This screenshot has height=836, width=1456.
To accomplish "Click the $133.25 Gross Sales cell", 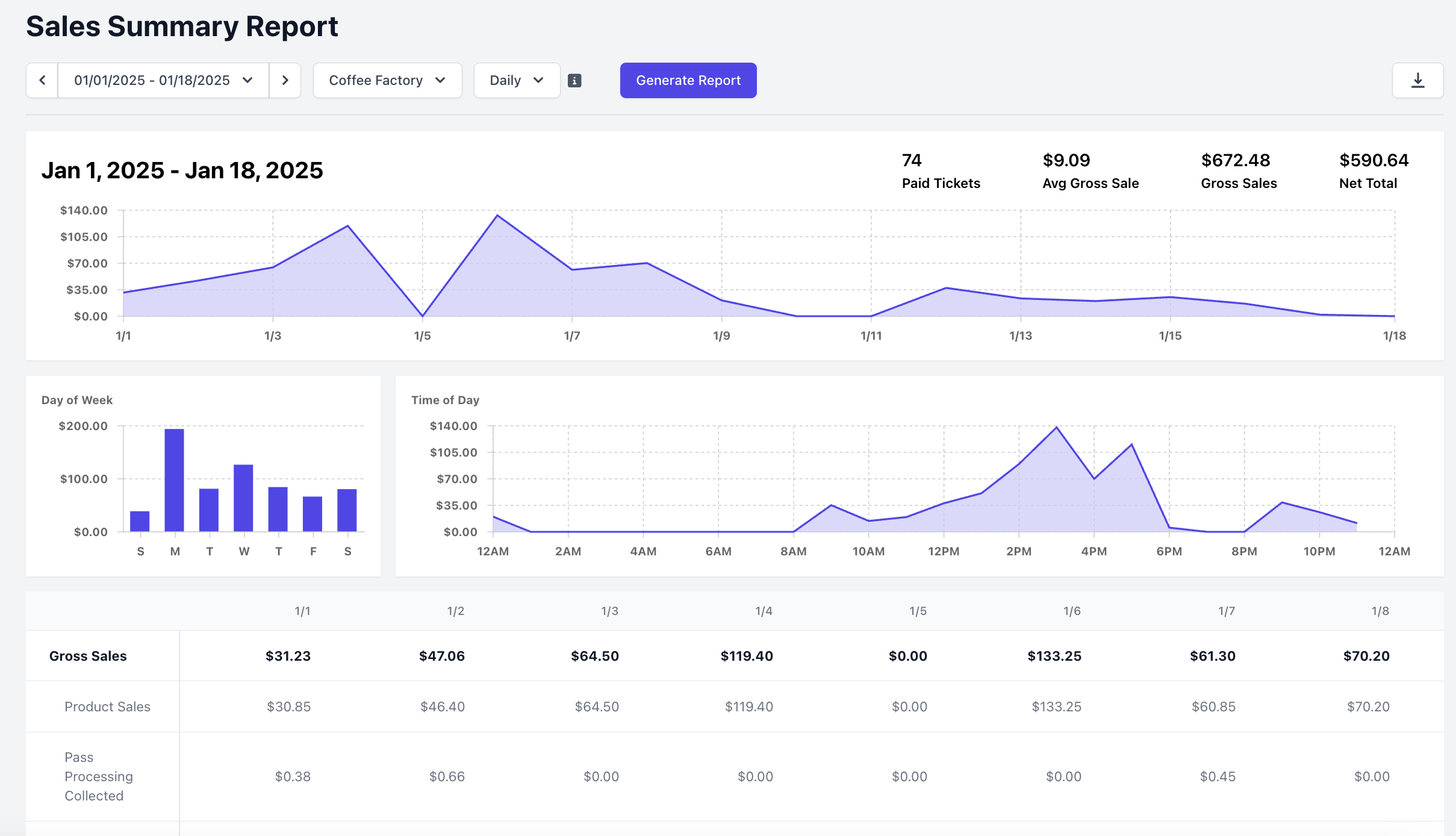I will tap(1054, 656).
